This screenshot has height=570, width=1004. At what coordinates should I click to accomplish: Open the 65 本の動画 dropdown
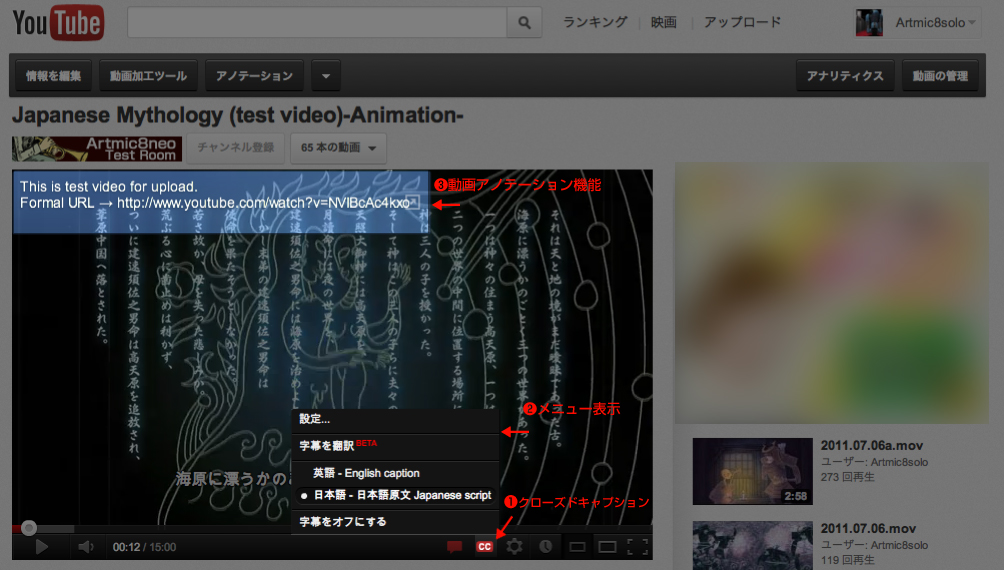pyautogui.click(x=338, y=148)
